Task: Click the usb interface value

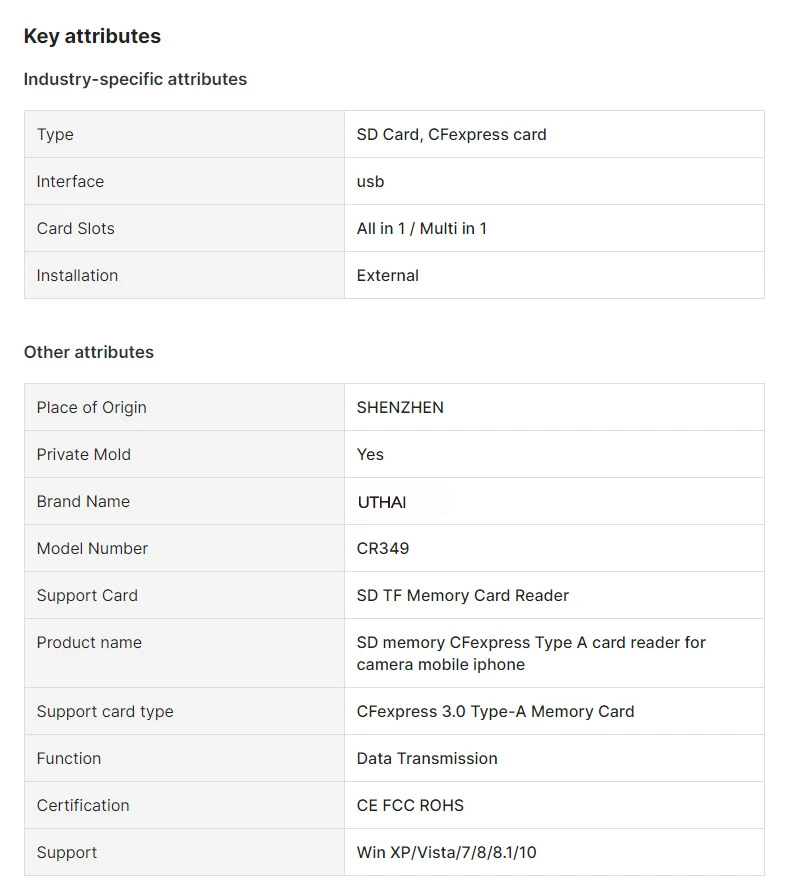Action: pos(370,181)
